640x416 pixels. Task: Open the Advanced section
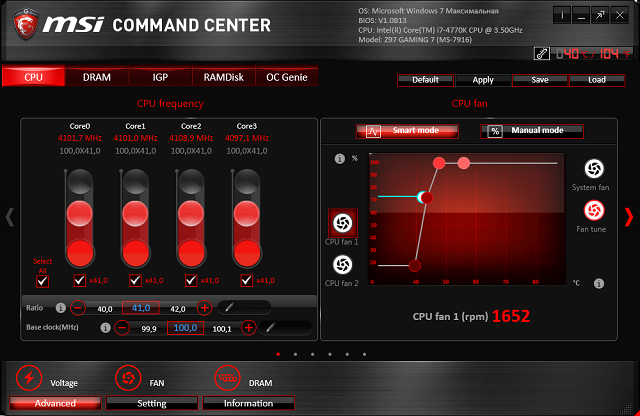click(x=55, y=403)
